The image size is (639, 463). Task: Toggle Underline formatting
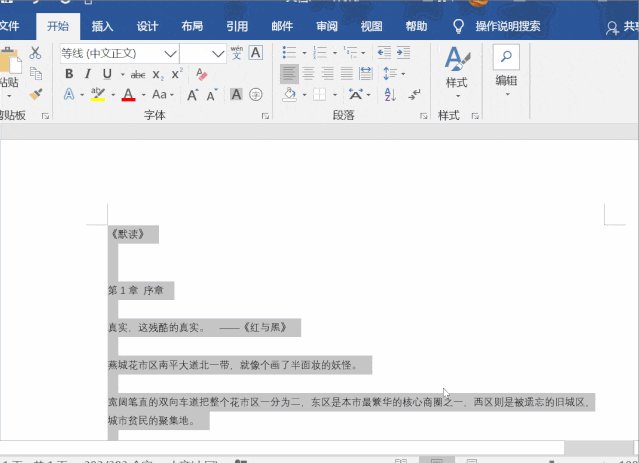(x=107, y=74)
